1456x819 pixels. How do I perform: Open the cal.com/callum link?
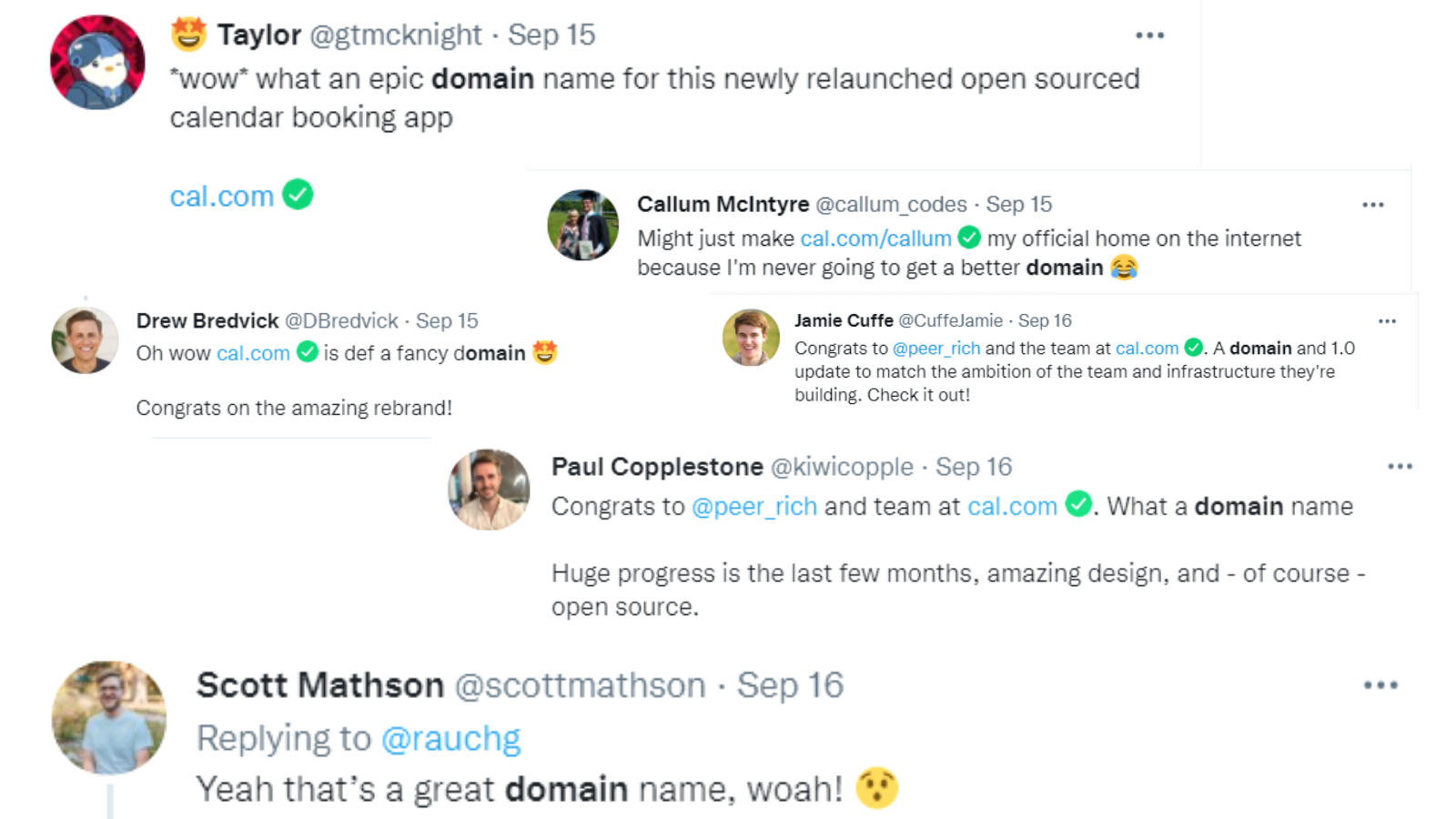pos(875,238)
